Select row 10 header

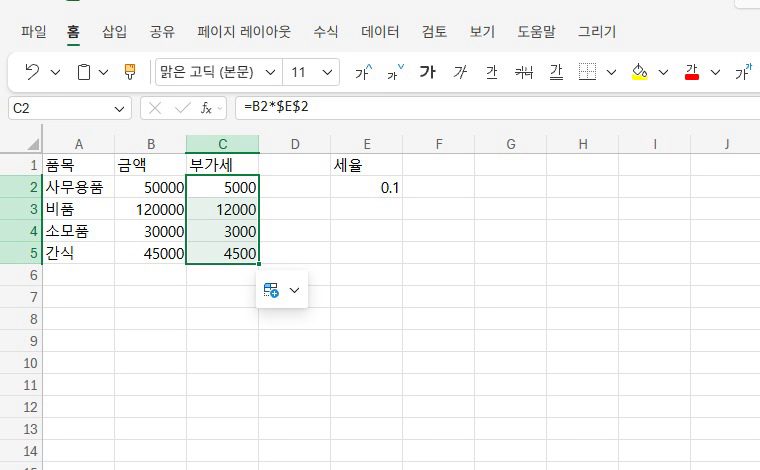21,363
